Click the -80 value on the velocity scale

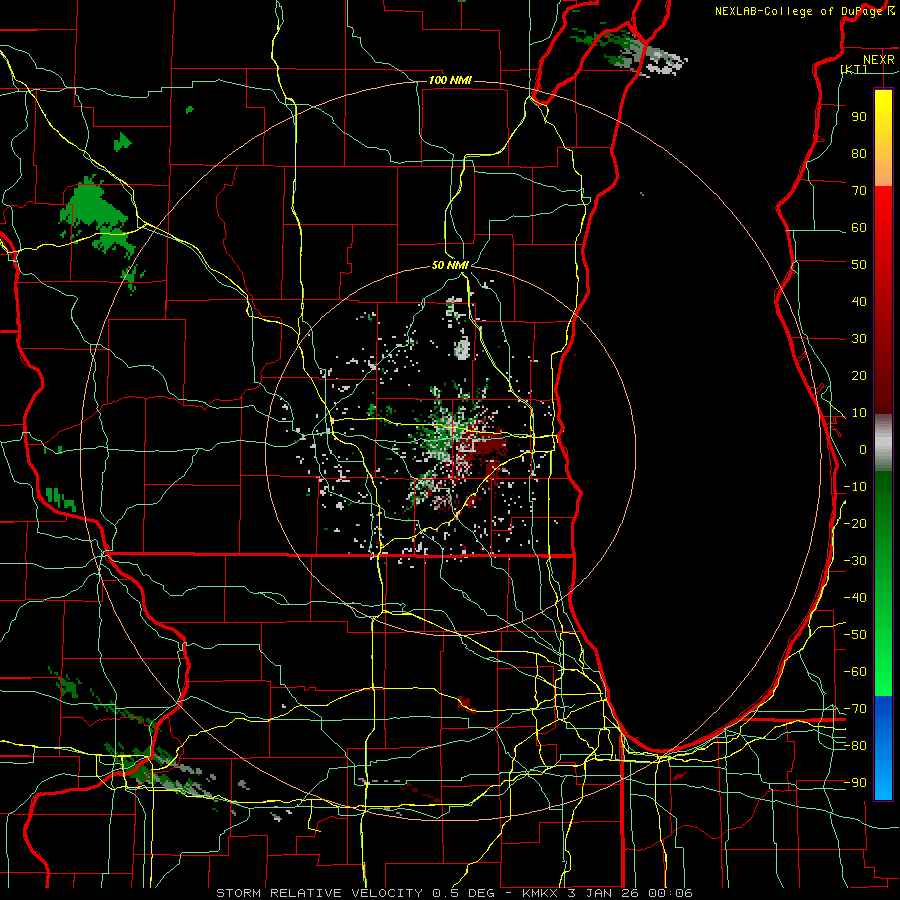(855, 746)
